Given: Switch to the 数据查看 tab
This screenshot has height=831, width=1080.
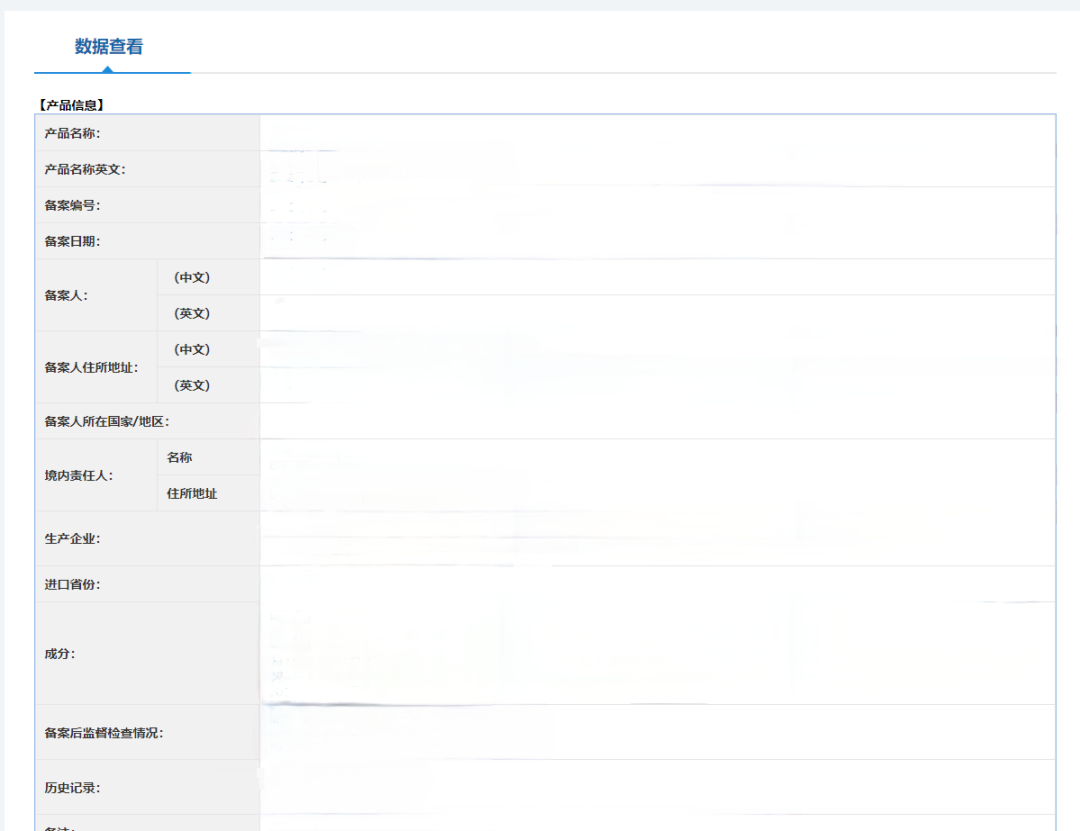Looking at the screenshot, I should pyautogui.click(x=109, y=47).
